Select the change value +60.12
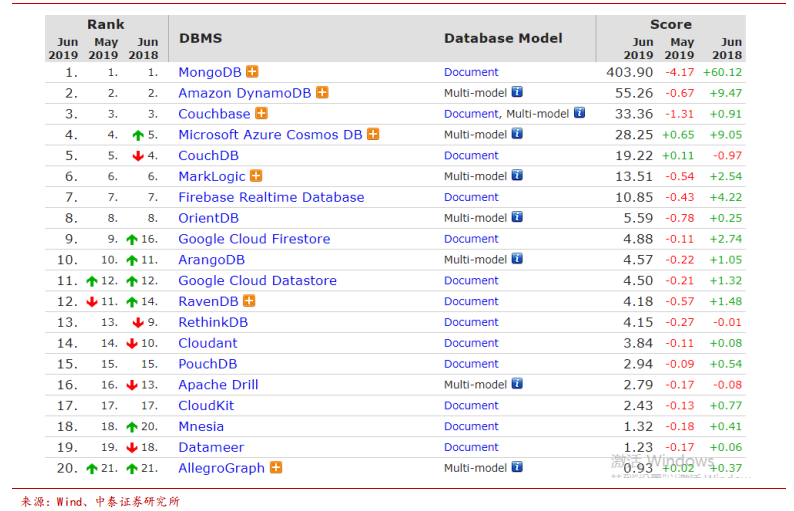 coord(722,72)
